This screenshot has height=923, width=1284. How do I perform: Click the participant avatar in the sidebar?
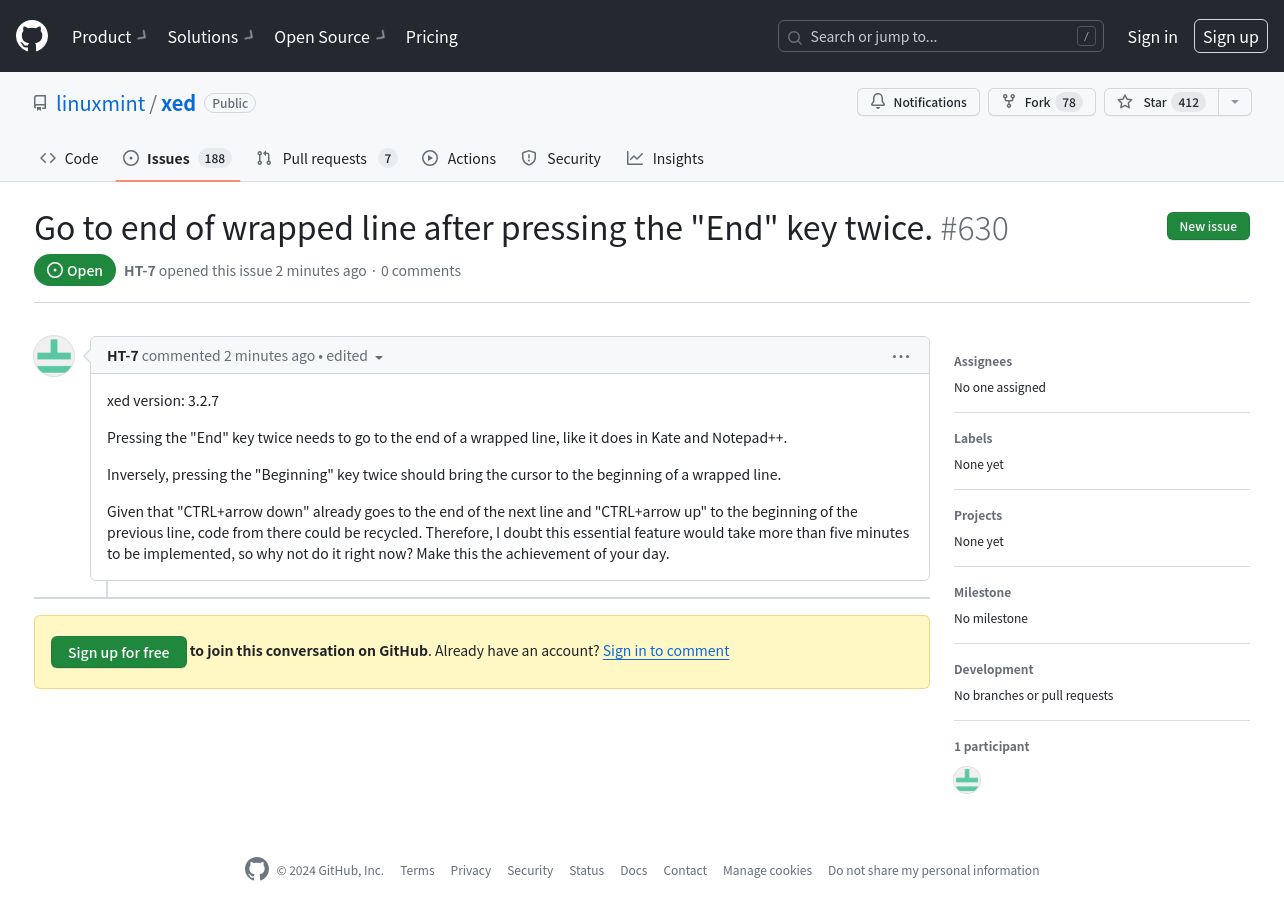[967, 780]
